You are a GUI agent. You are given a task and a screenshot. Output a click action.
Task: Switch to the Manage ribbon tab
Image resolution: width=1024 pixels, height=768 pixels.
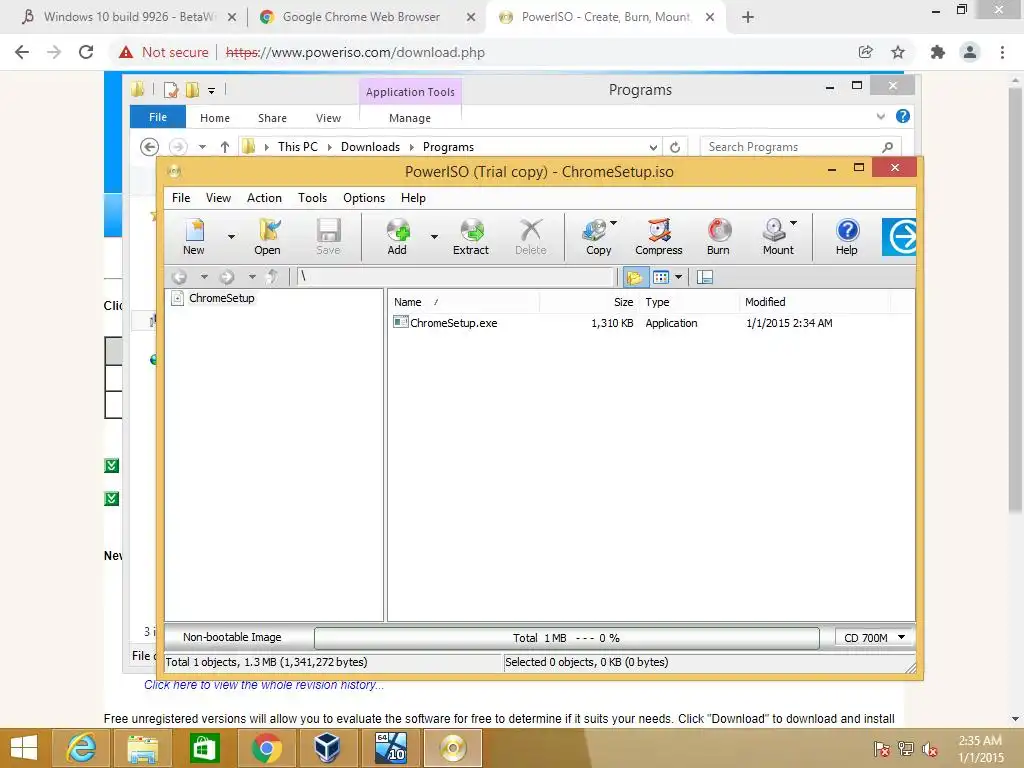[410, 118]
